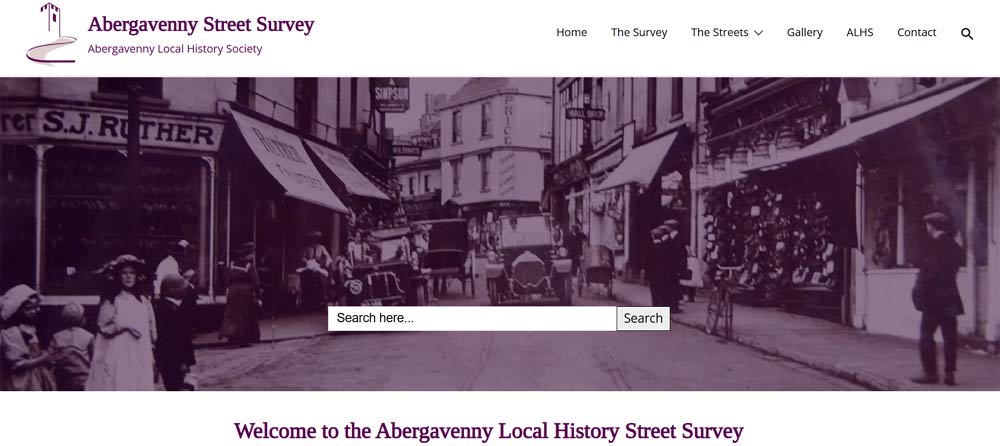1000x446 pixels.
Task: Open the header search magnifier icon
Action: [967, 34]
